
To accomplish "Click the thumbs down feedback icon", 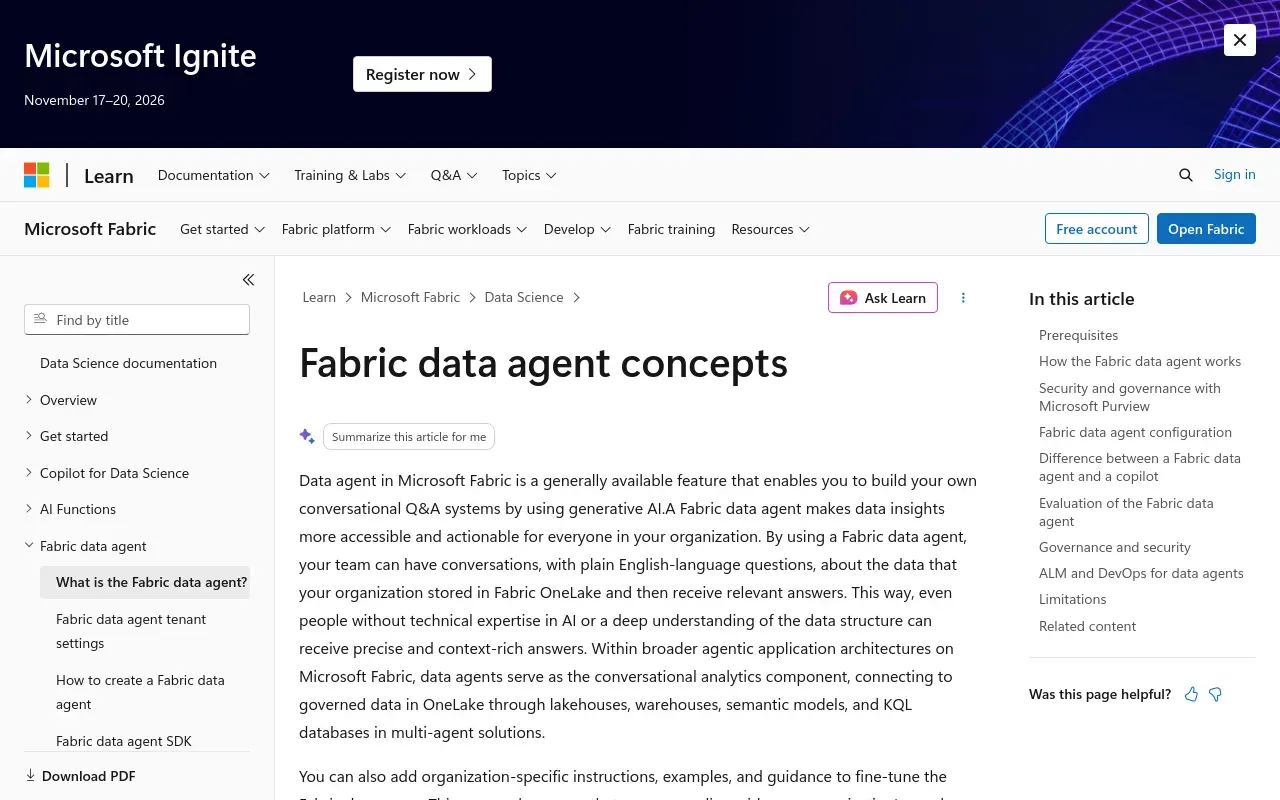I will (x=1215, y=694).
